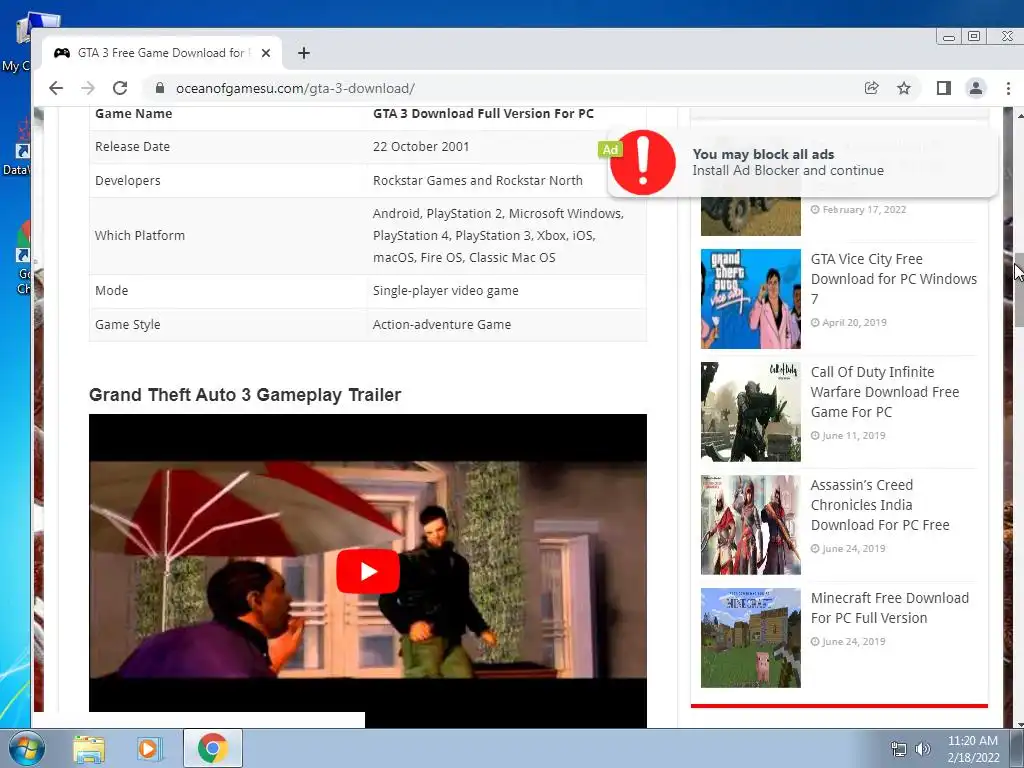The width and height of the screenshot is (1024, 768).
Task: Share this page icon in address bar
Action: (872, 88)
